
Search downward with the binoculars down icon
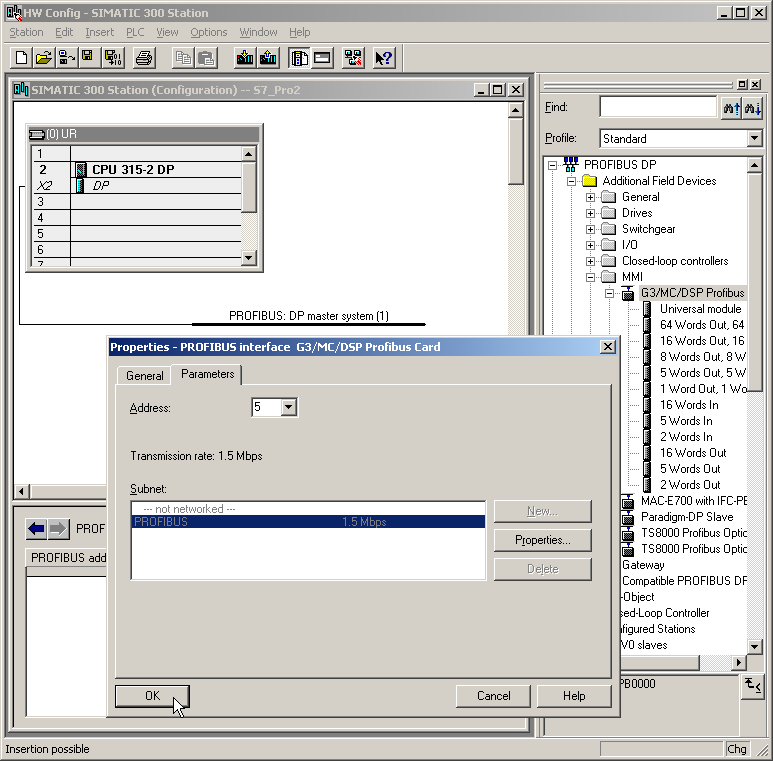752,107
